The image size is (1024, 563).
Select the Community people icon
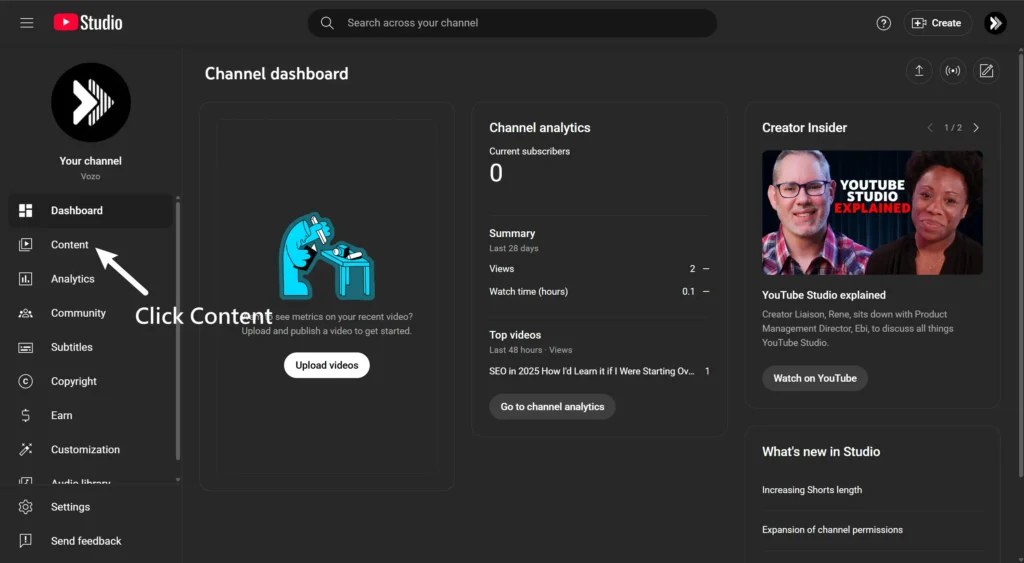tap(25, 313)
